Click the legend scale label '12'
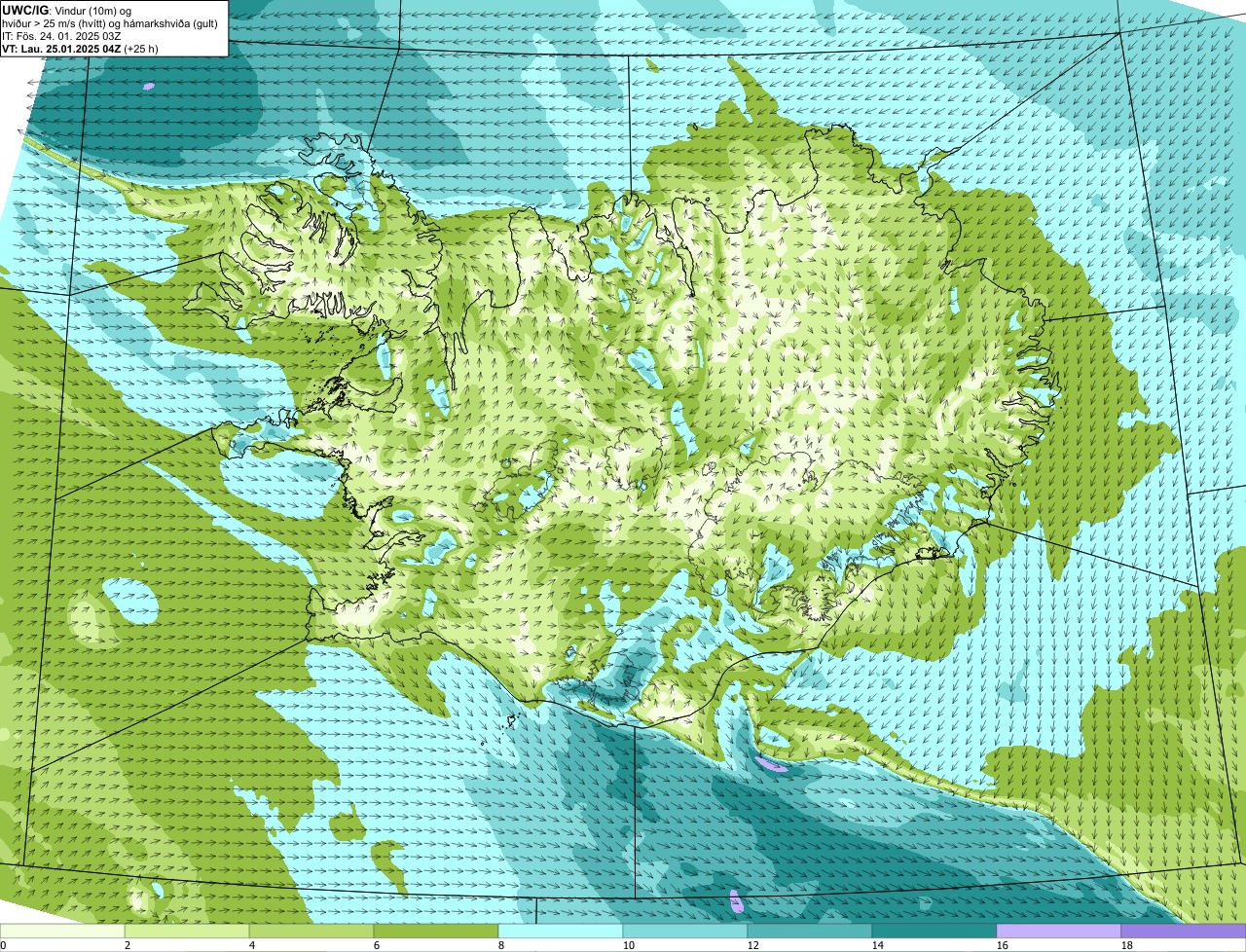 coord(753,945)
